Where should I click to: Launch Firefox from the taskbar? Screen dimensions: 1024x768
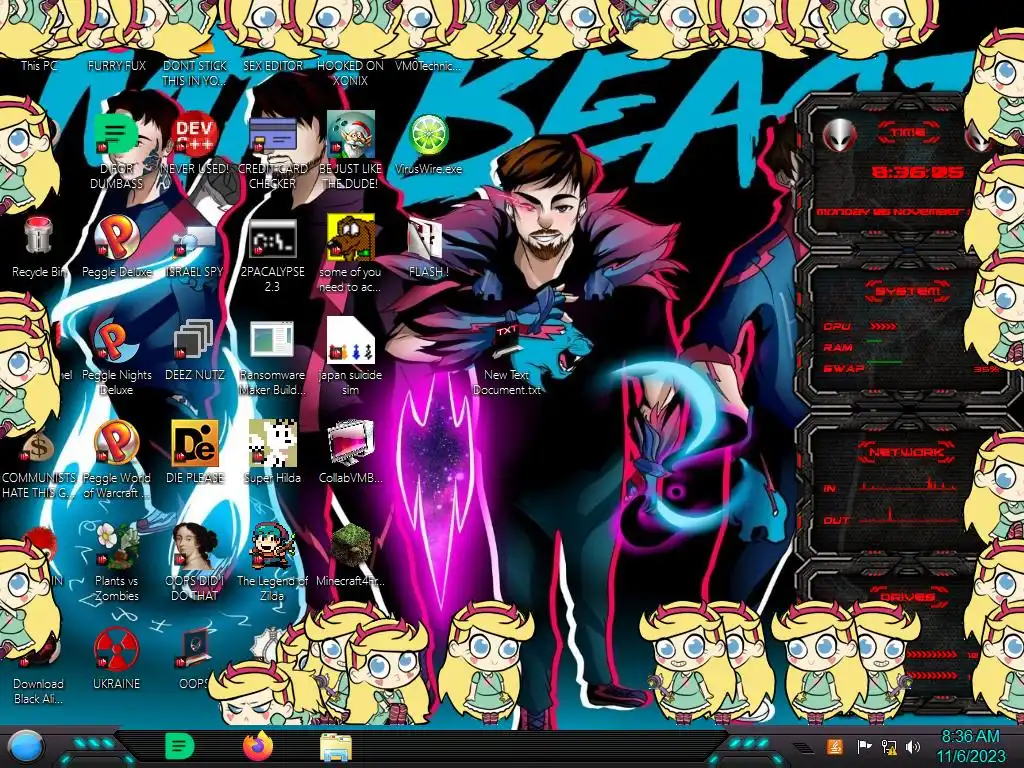tap(257, 746)
